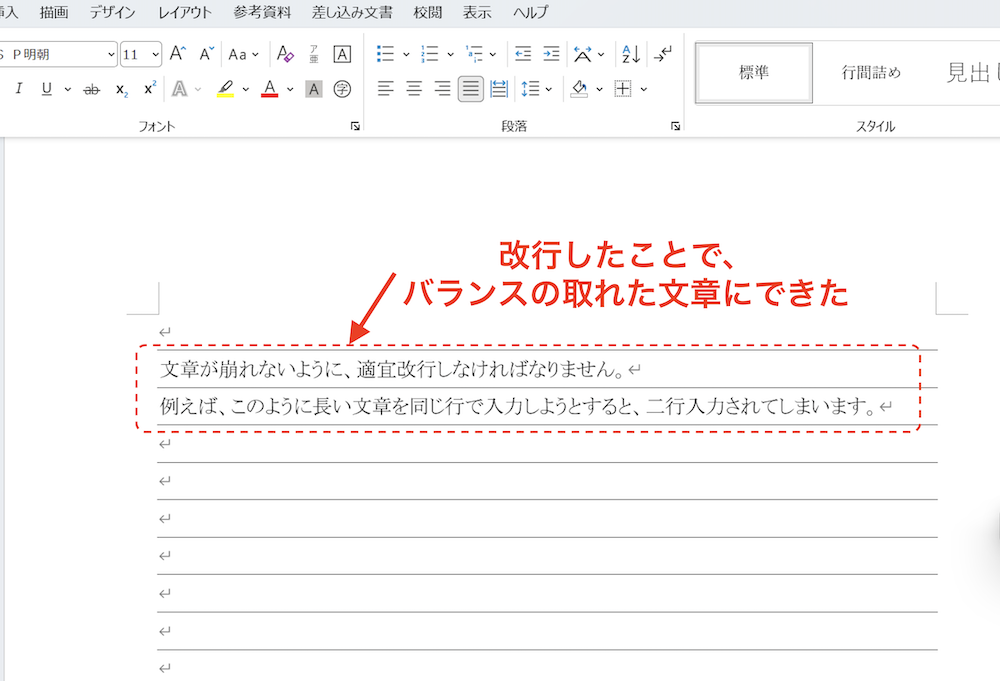Expand multilevel list options arrow

pyautogui.click(x=492, y=54)
